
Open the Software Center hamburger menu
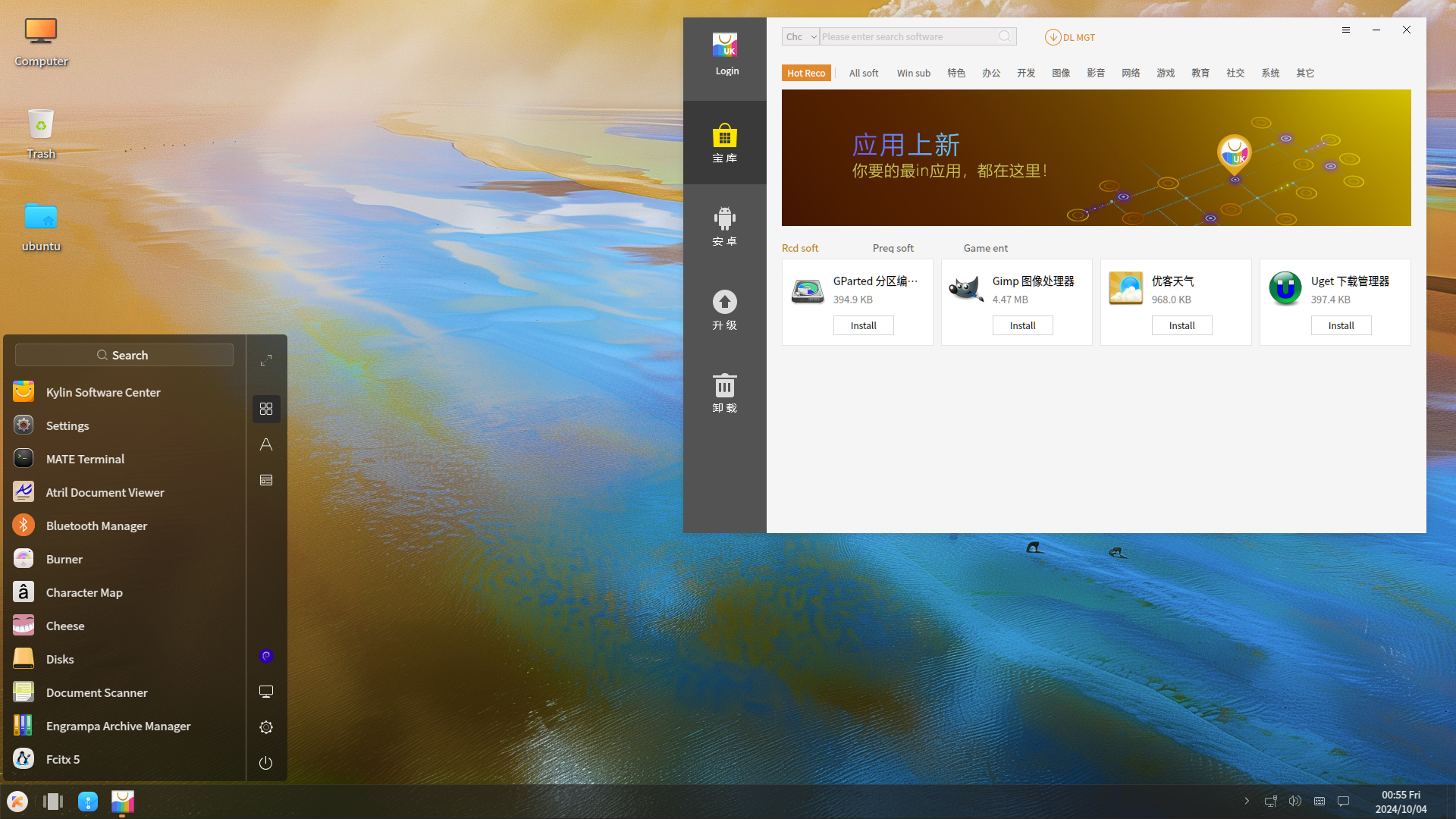1346,30
